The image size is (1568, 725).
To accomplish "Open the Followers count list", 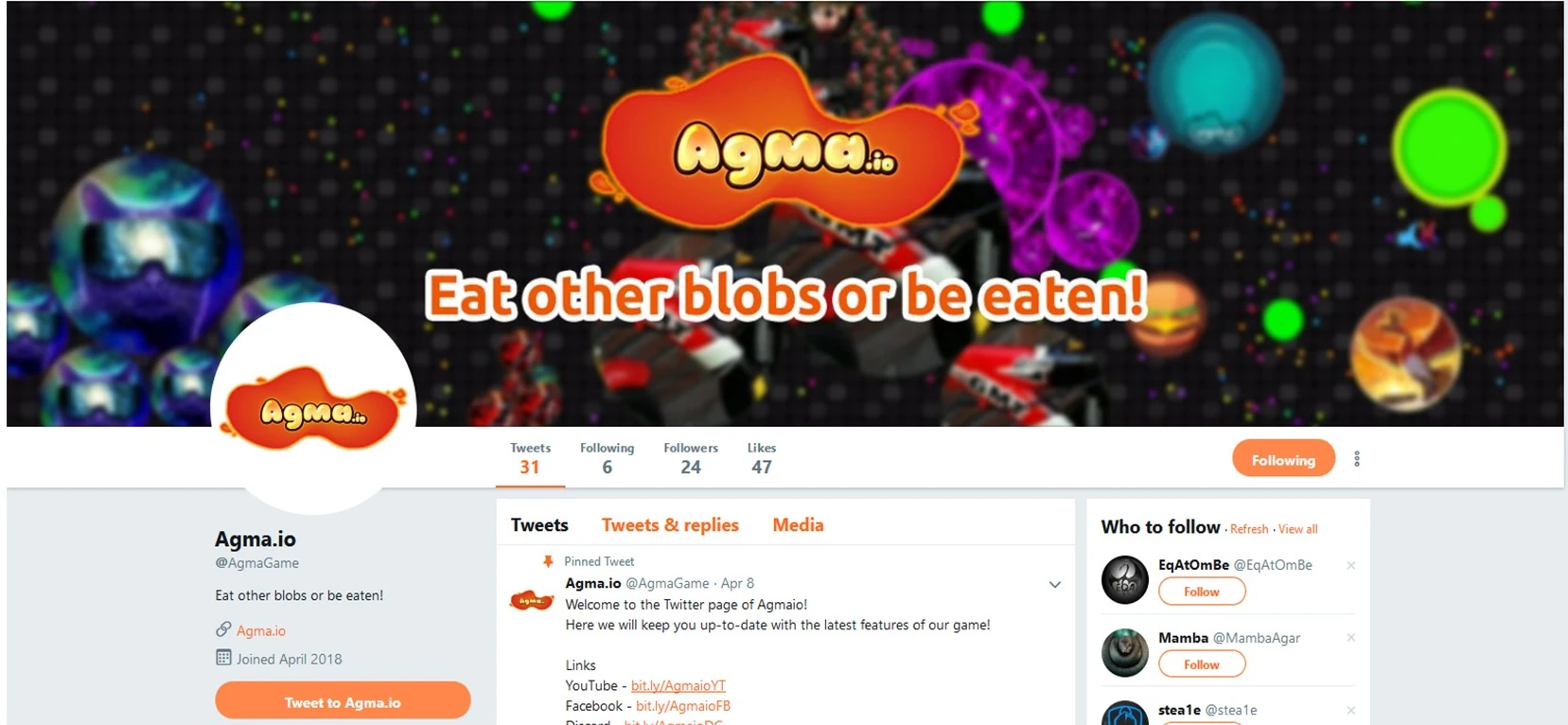I will coord(691,458).
